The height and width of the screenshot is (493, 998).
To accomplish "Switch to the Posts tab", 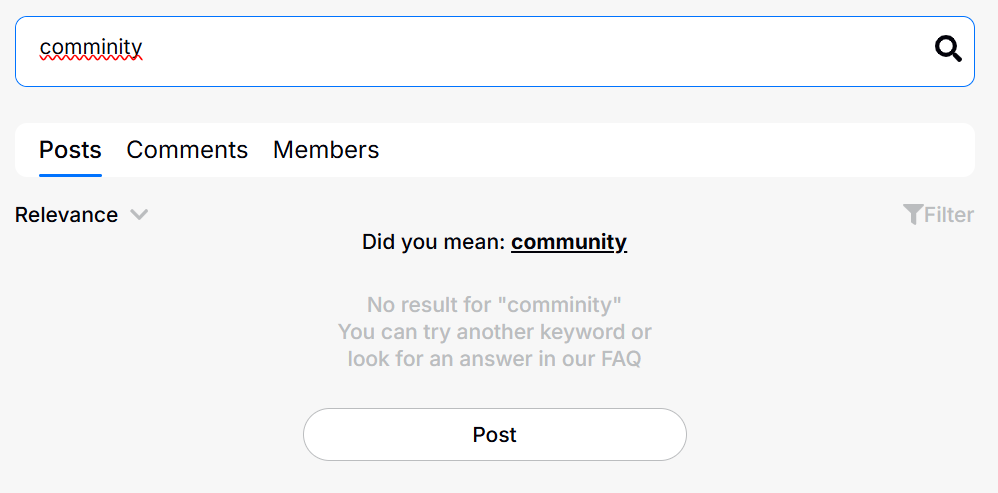I will click(70, 150).
